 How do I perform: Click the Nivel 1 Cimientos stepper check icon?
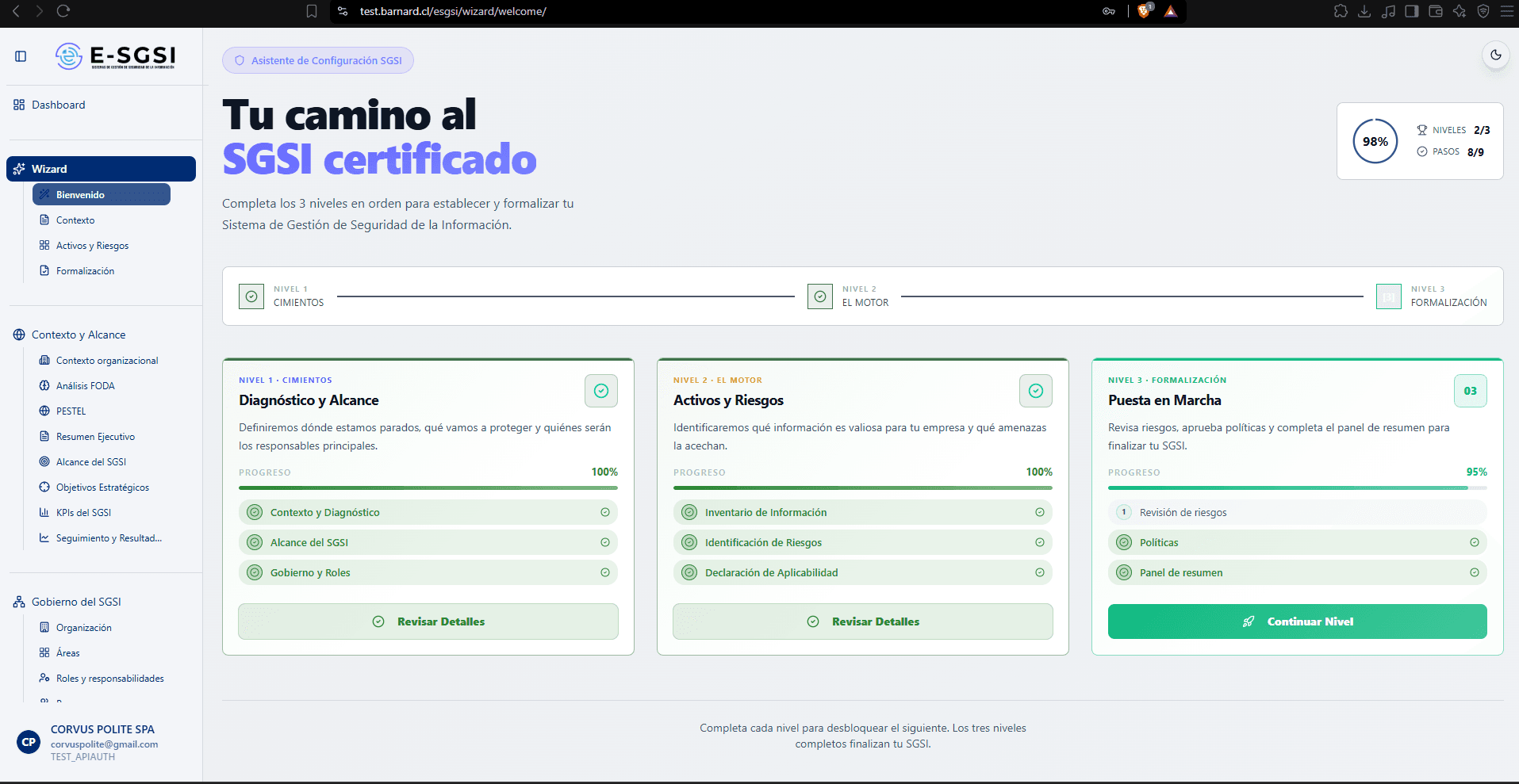251,296
